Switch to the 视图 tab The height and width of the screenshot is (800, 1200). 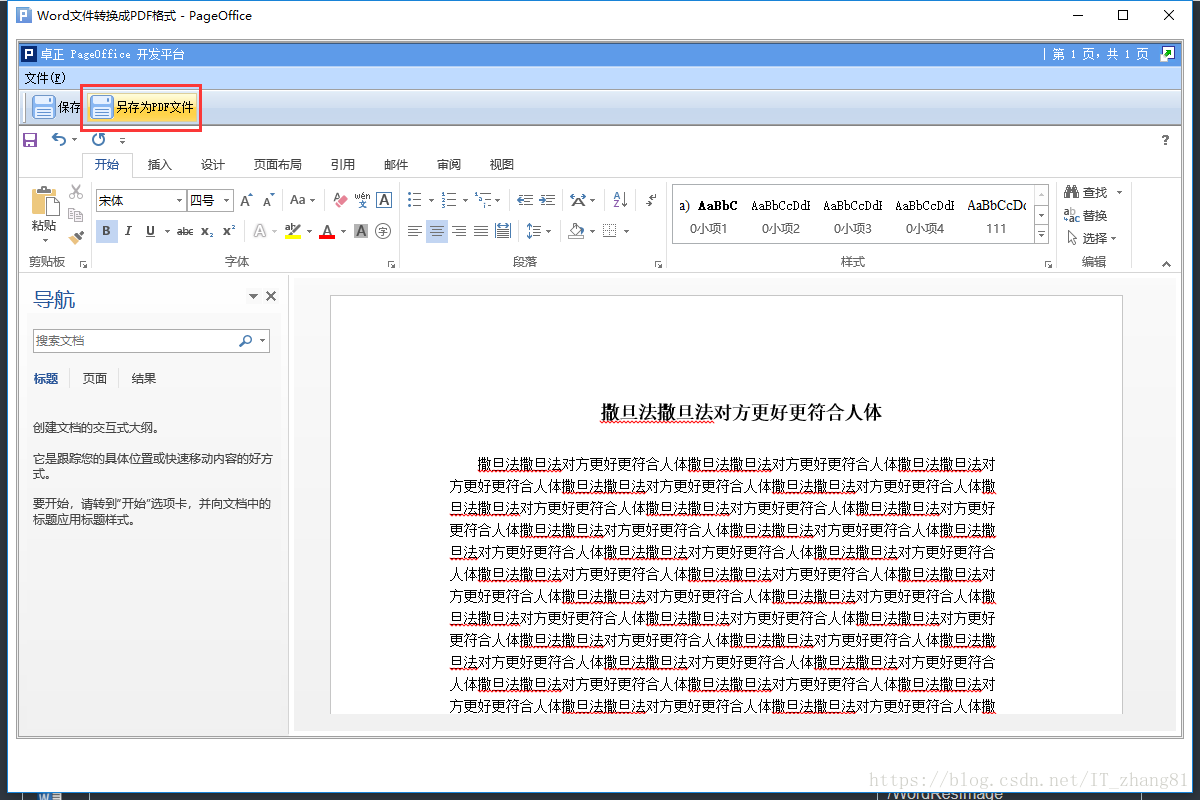tap(502, 165)
